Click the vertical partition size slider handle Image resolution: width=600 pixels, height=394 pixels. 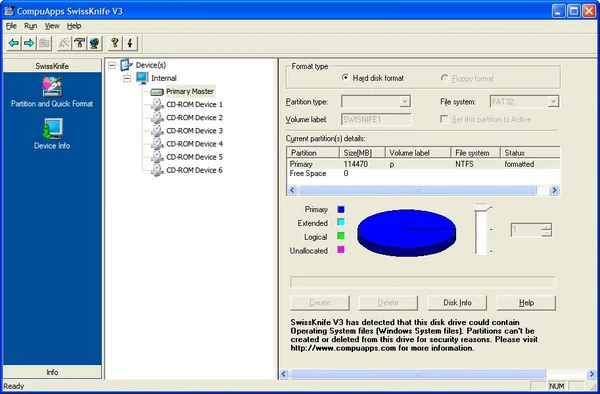tap(482, 207)
